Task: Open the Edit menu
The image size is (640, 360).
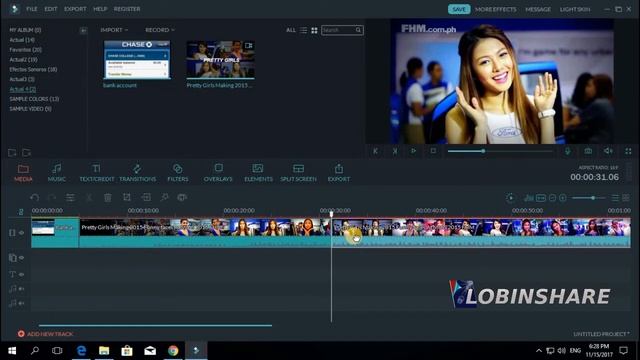Action: [x=51, y=9]
